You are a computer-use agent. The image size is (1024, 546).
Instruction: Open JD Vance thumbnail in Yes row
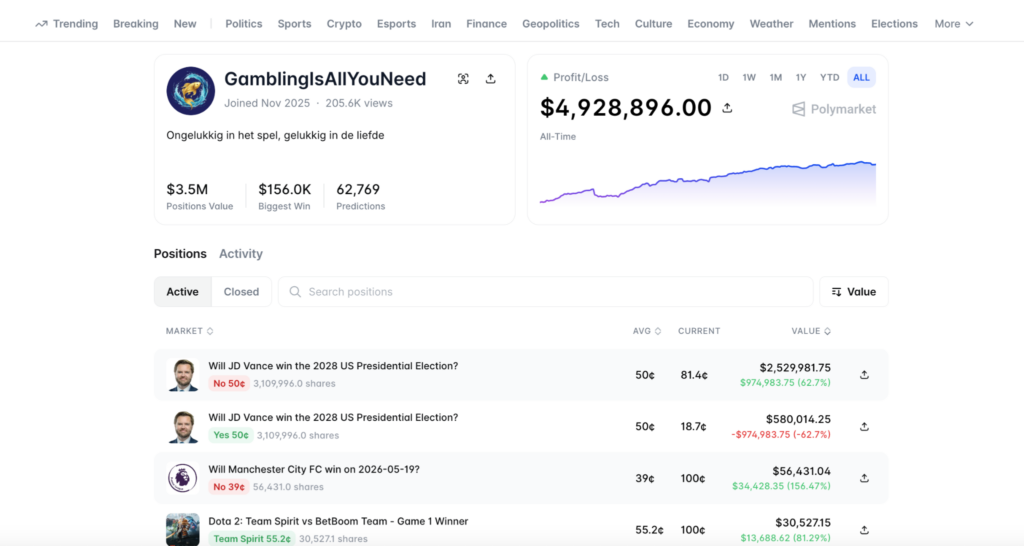point(183,426)
